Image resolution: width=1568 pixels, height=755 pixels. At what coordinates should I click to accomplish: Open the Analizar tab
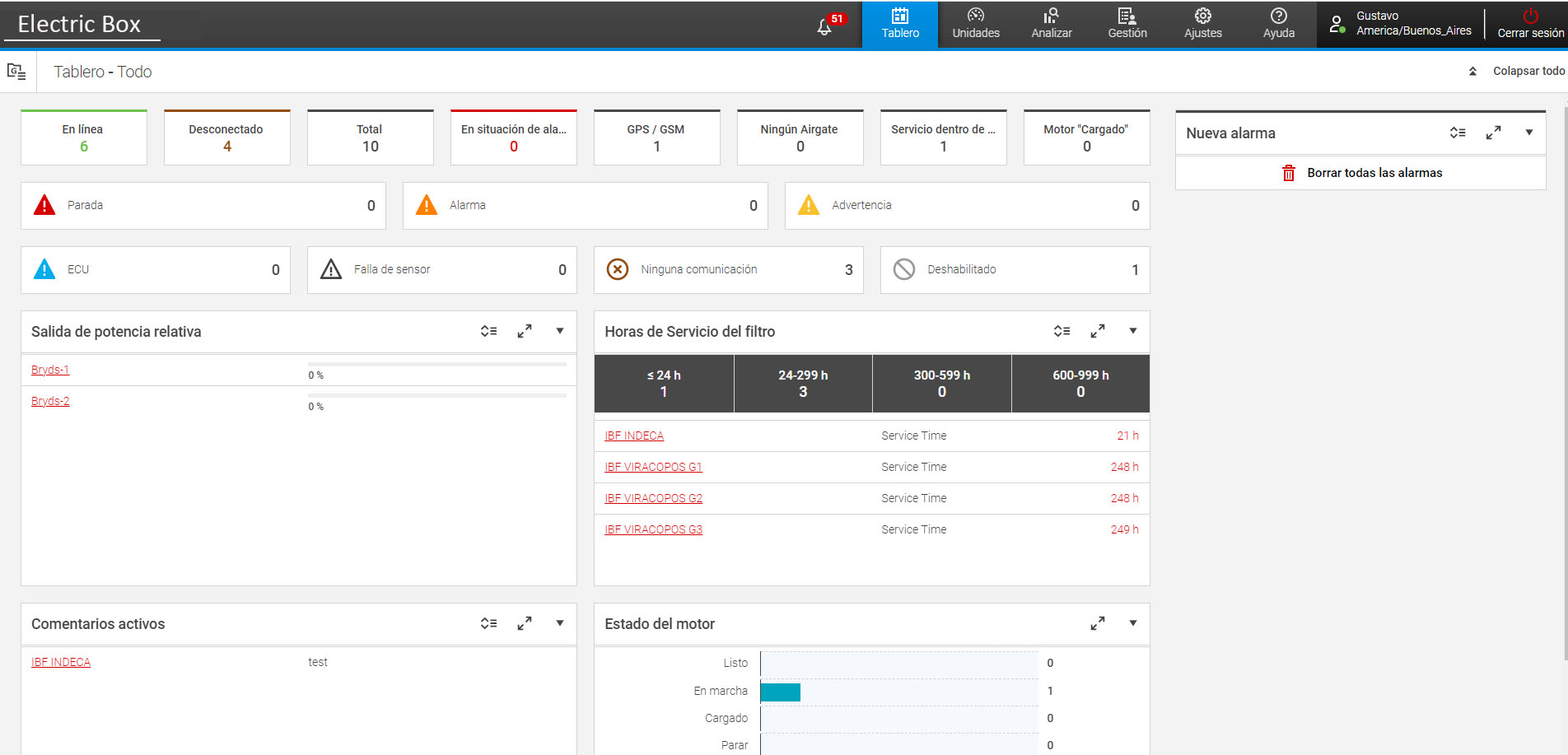coord(1052,24)
